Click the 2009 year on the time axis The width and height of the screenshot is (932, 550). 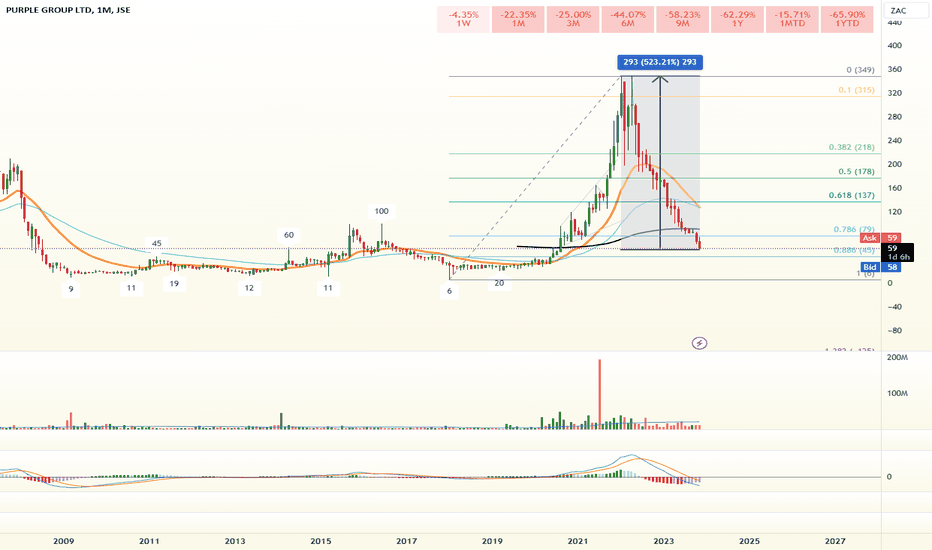(64, 541)
